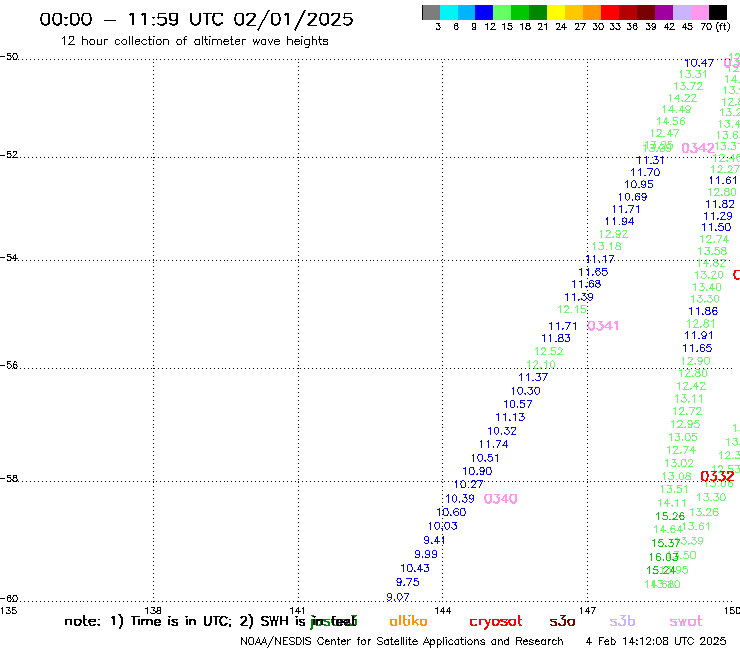Click the wave height value '13.05'
Image resolution: width=740 pixels, height=650 pixels.
683,438
